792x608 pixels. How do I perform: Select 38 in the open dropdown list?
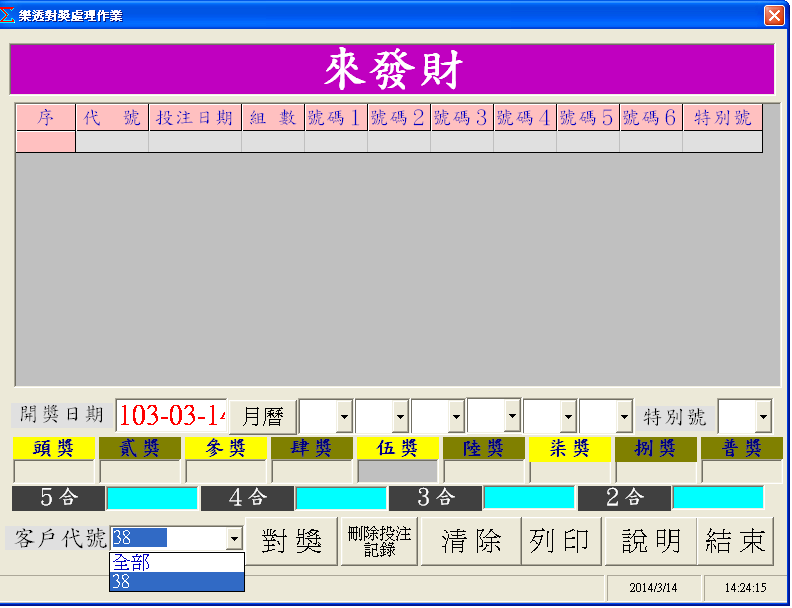coord(177,581)
